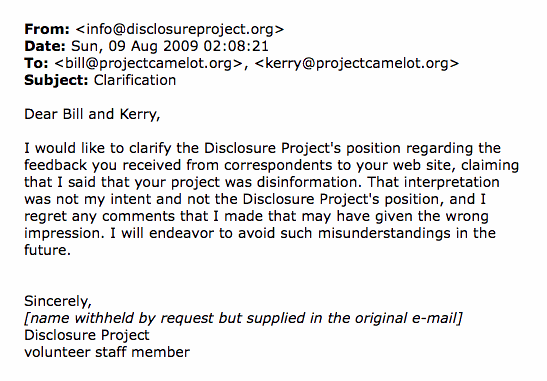Click the Sincerely closing line
The image size is (547, 381).
58,301
